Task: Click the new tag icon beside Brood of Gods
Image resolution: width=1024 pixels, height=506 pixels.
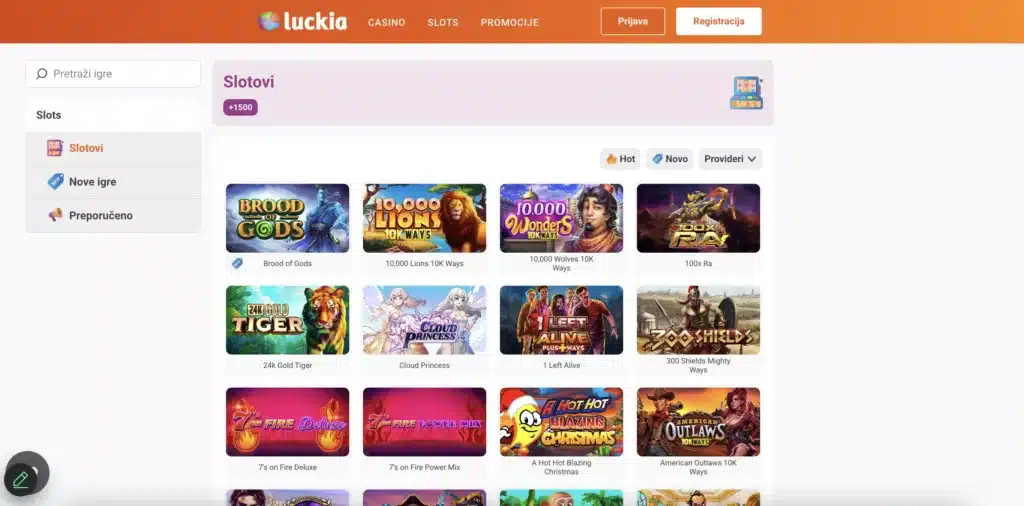Action: click(237, 263)
